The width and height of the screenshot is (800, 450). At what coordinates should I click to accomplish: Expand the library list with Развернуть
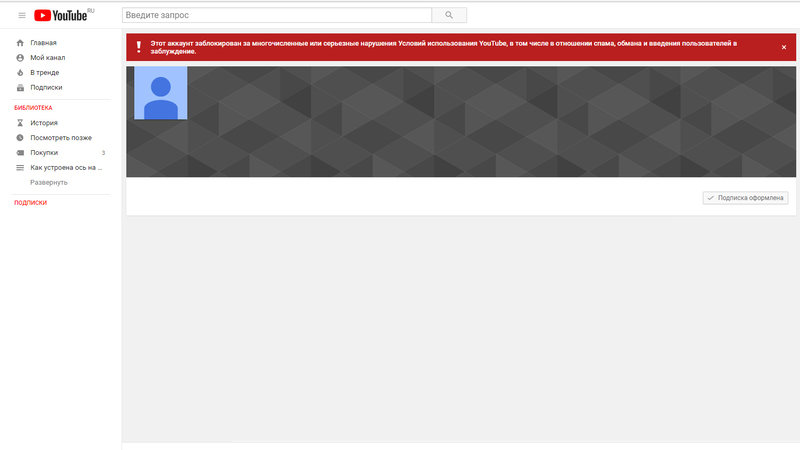tap(49, 182)
